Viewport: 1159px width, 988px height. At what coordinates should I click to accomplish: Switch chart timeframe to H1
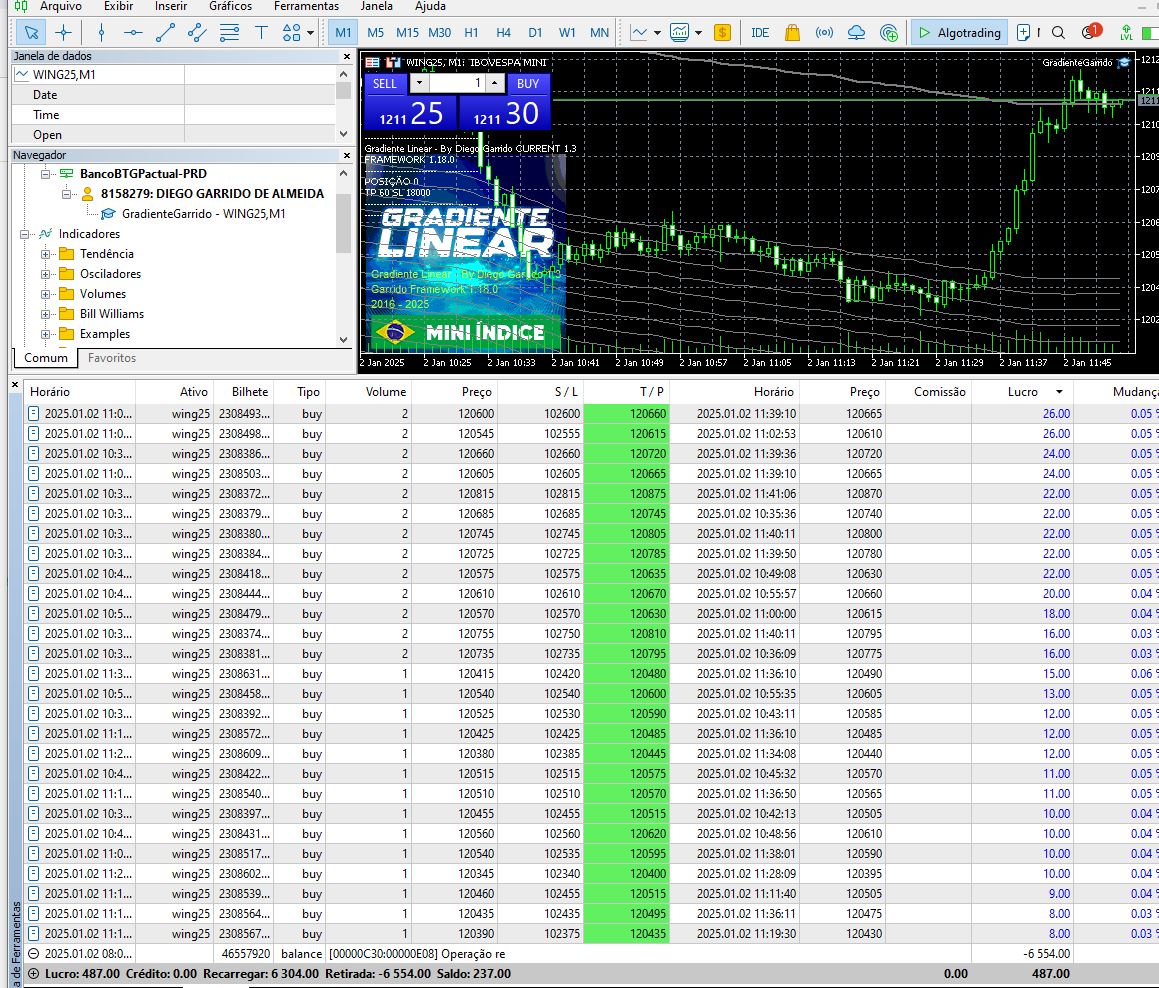tap(471, 32)
